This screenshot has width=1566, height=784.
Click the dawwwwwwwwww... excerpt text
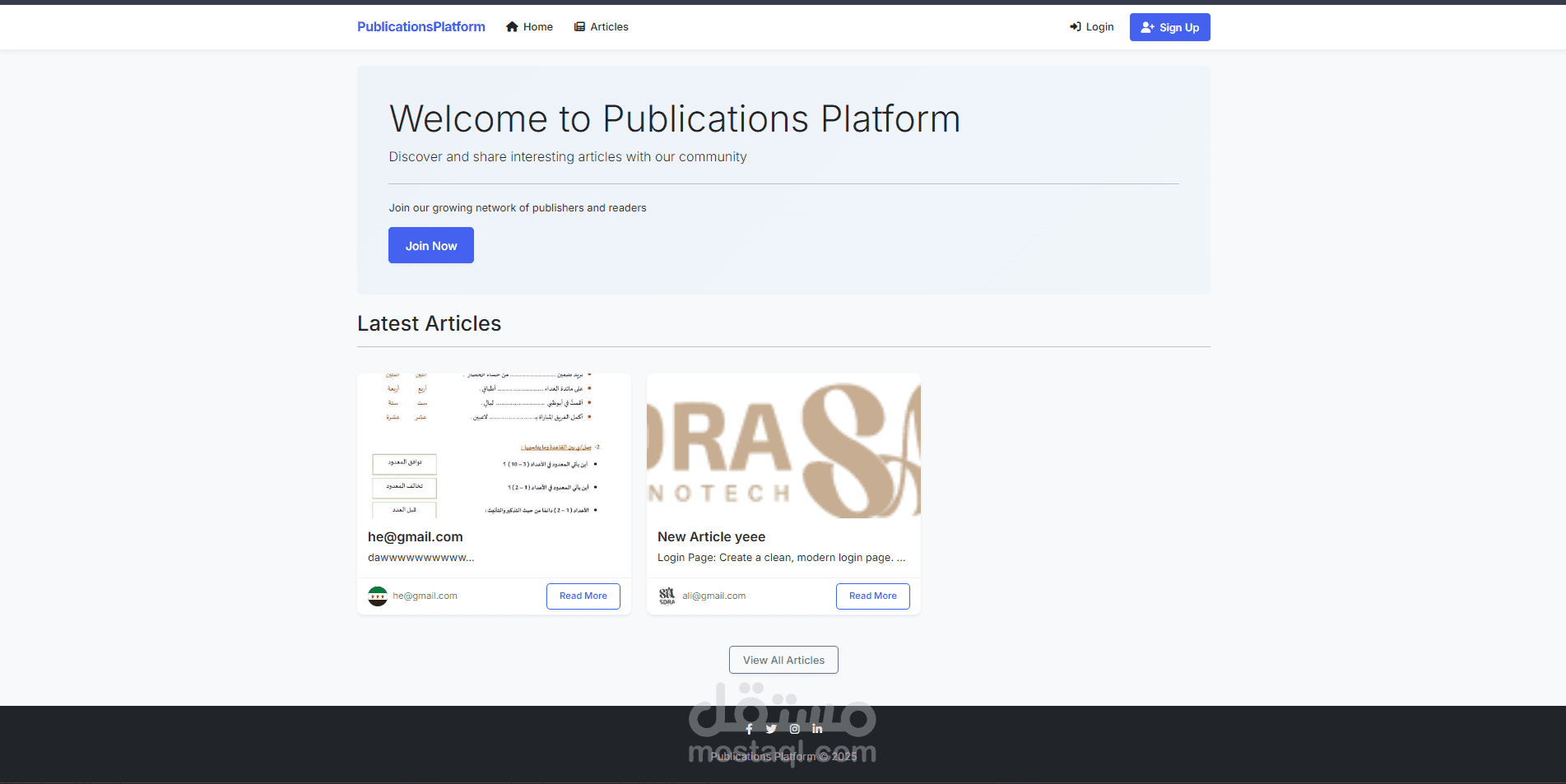pyautogui.click(x=421, y=558)
